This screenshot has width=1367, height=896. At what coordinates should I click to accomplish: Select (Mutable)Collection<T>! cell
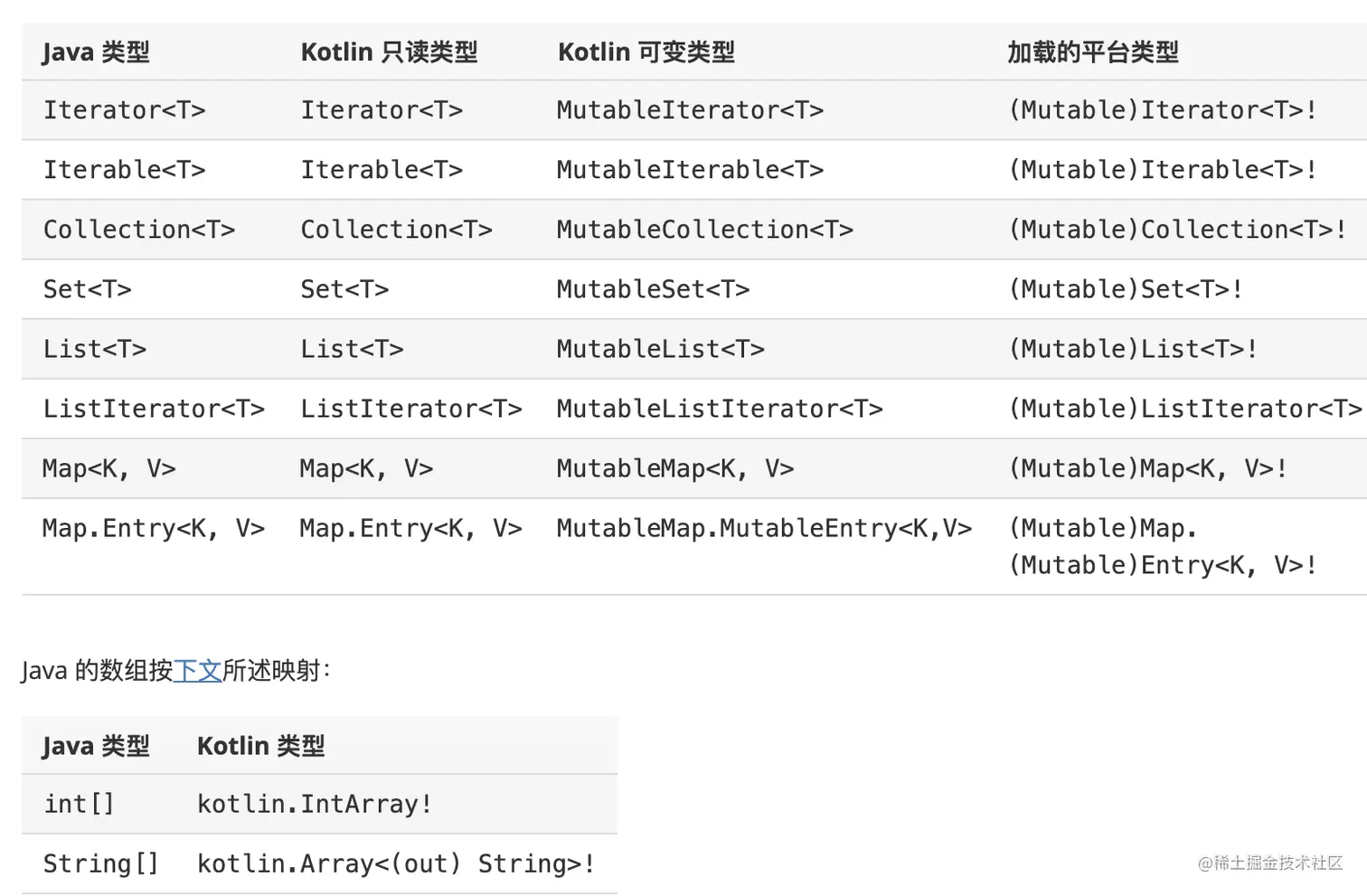[x=1177, y=230]
